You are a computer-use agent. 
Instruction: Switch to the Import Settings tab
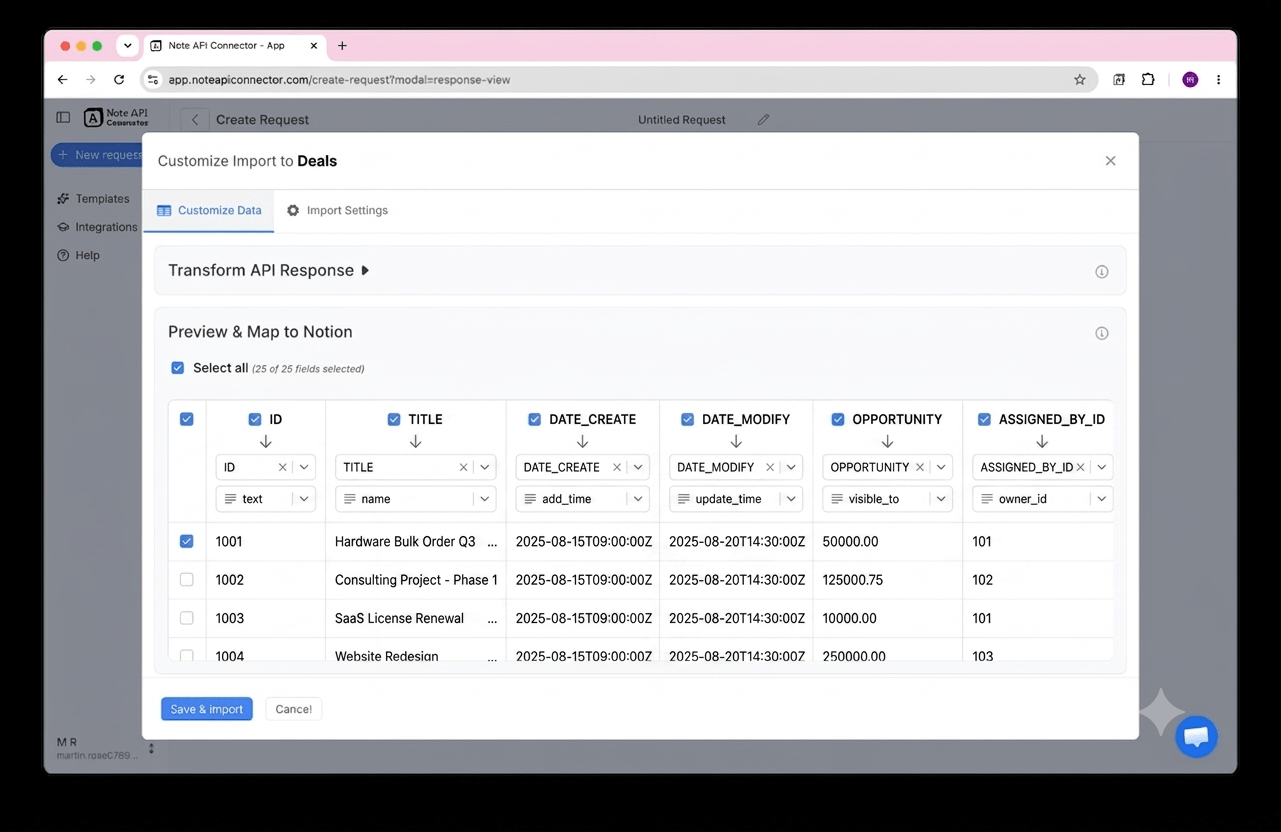(337, 211)
